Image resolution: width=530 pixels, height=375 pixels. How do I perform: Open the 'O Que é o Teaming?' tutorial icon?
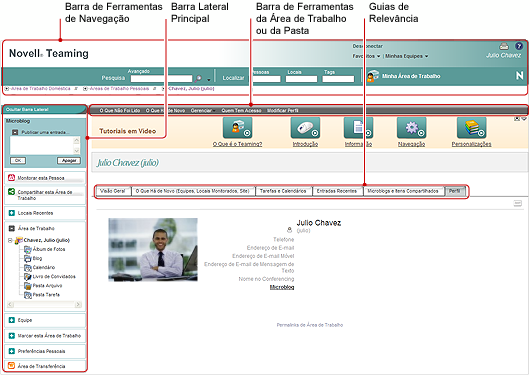pyautogui.click(x=237, y=128)
